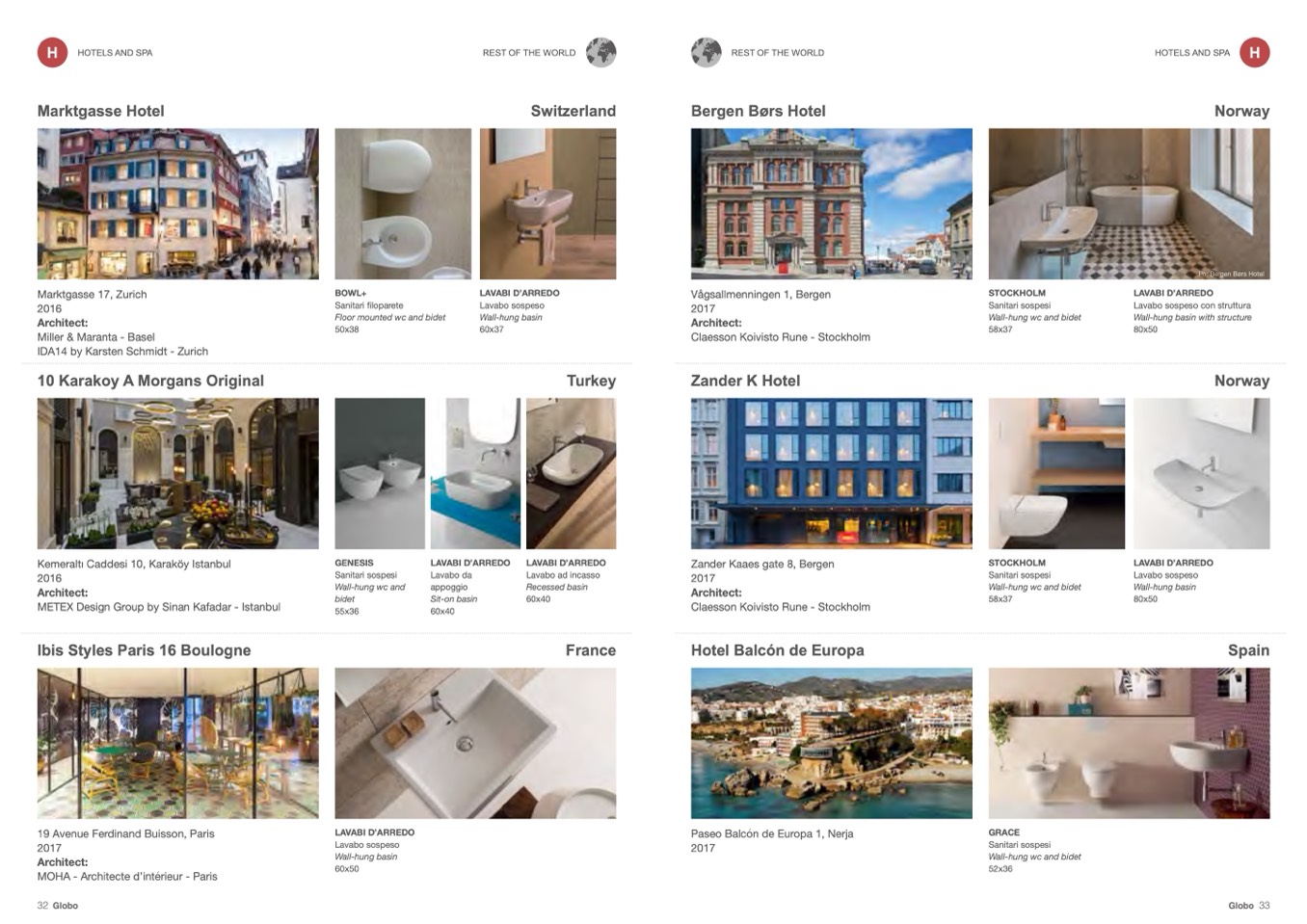Click the BOWL+ wc and bidet product image
Screen dimensions: 1307x924
pos(403,204)
